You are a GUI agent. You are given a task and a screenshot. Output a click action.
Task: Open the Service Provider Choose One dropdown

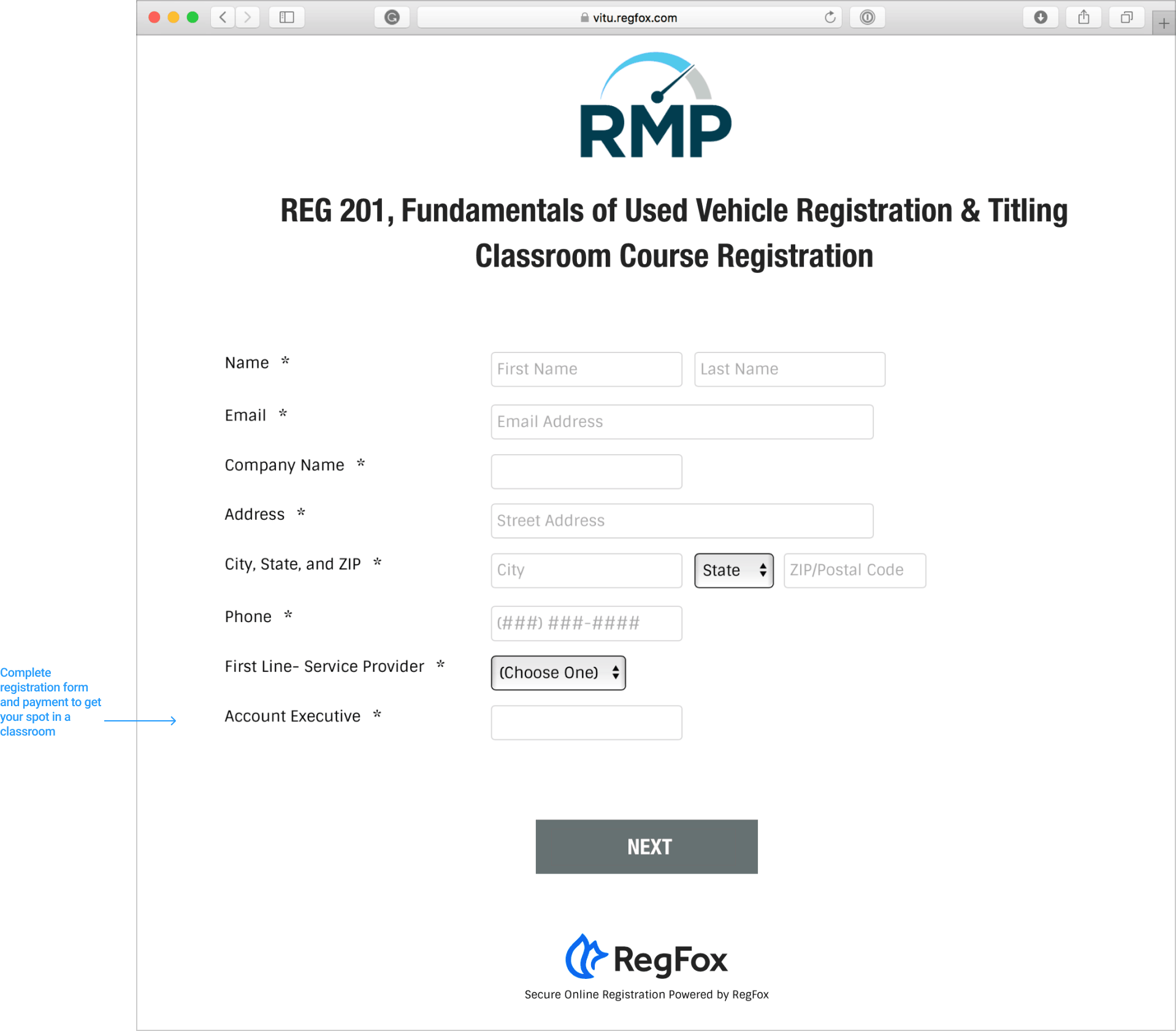coord(558,673)
